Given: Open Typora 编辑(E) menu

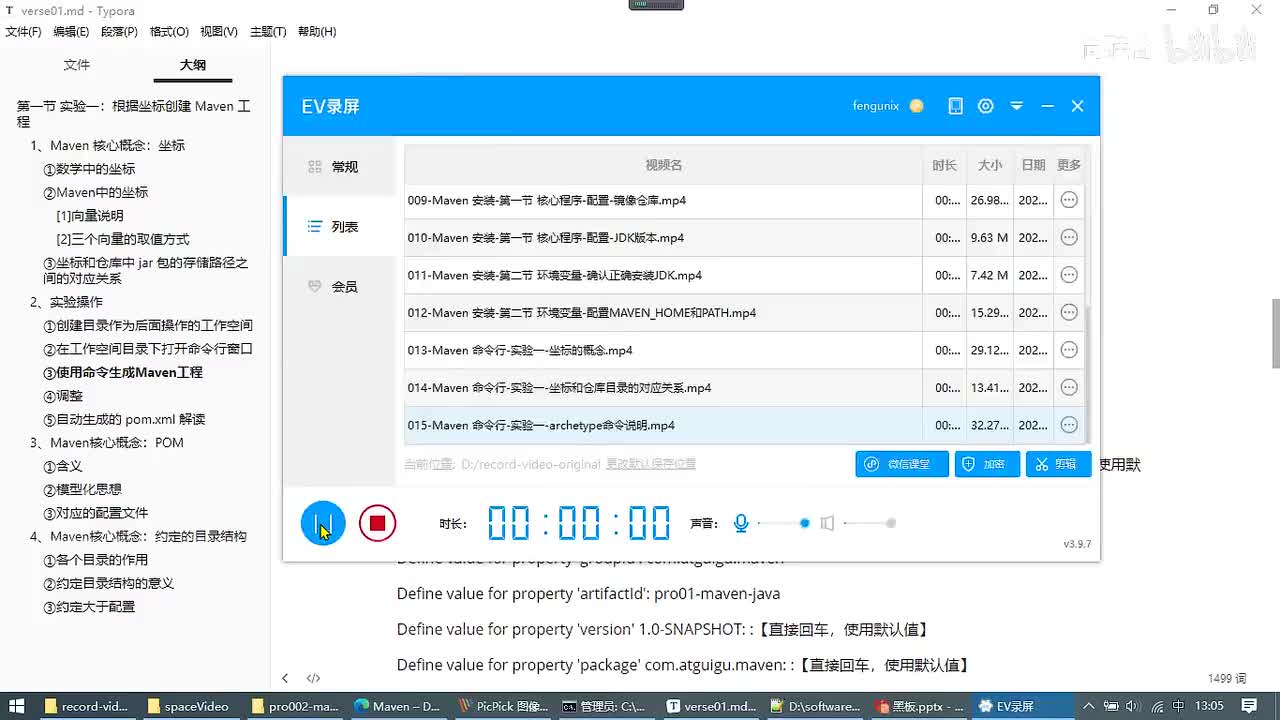Looking at the screenshot, I should 71,32.
